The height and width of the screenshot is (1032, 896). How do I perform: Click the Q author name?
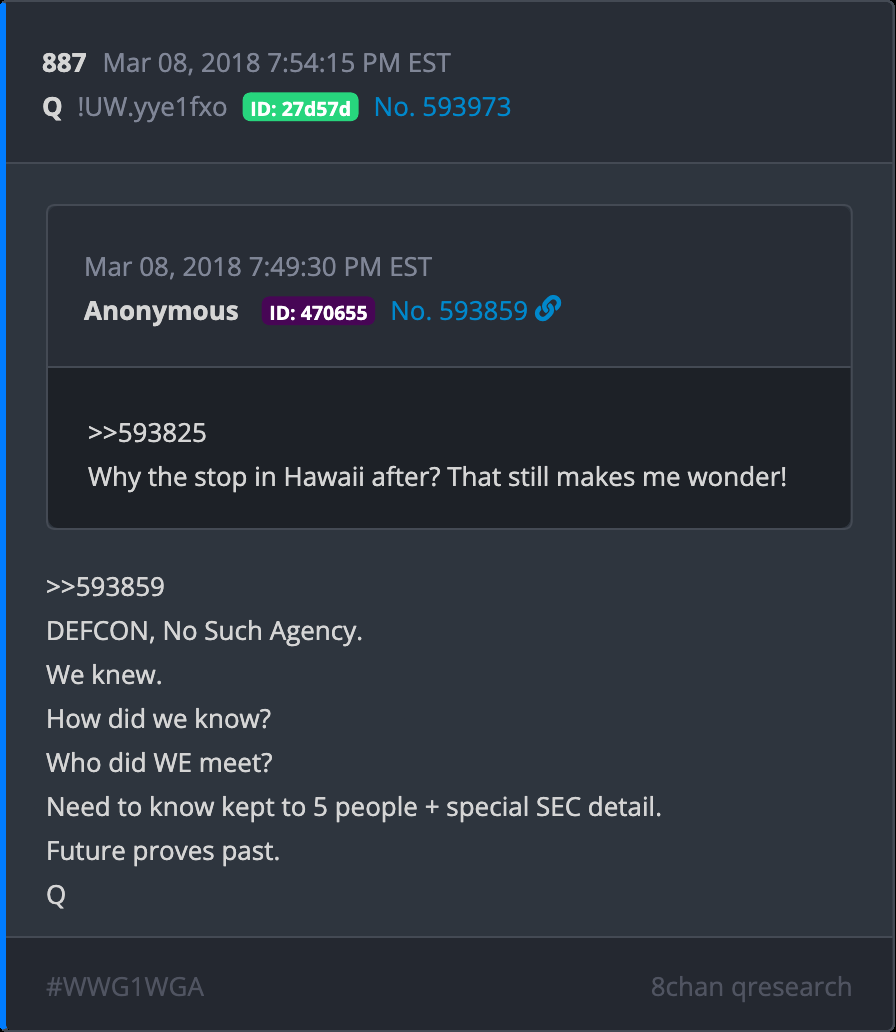[52, 107]
